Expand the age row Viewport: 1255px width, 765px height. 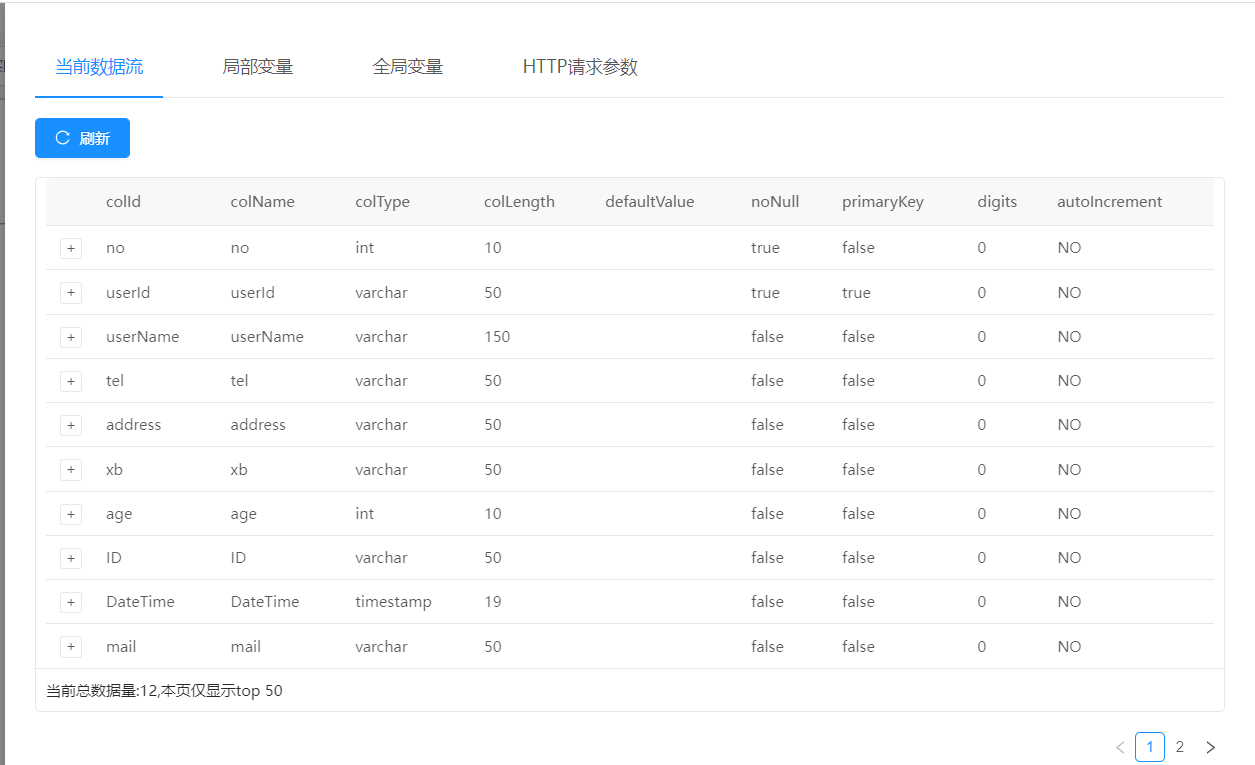point(71,514)
